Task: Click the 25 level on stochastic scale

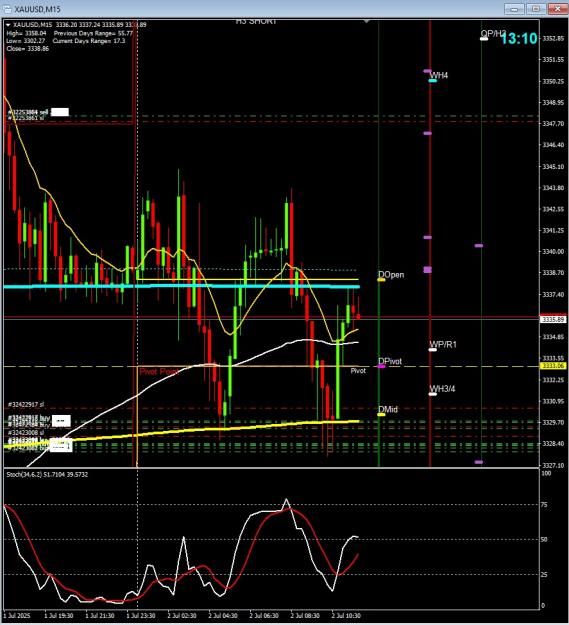Action: [x=544, y=574]
